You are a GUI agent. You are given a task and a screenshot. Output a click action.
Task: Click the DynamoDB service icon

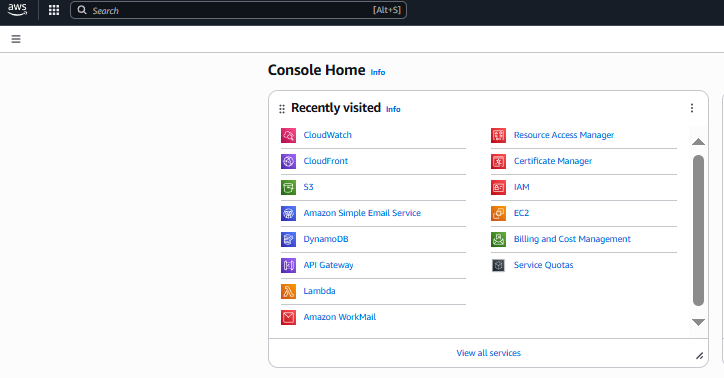click(289, 240)
